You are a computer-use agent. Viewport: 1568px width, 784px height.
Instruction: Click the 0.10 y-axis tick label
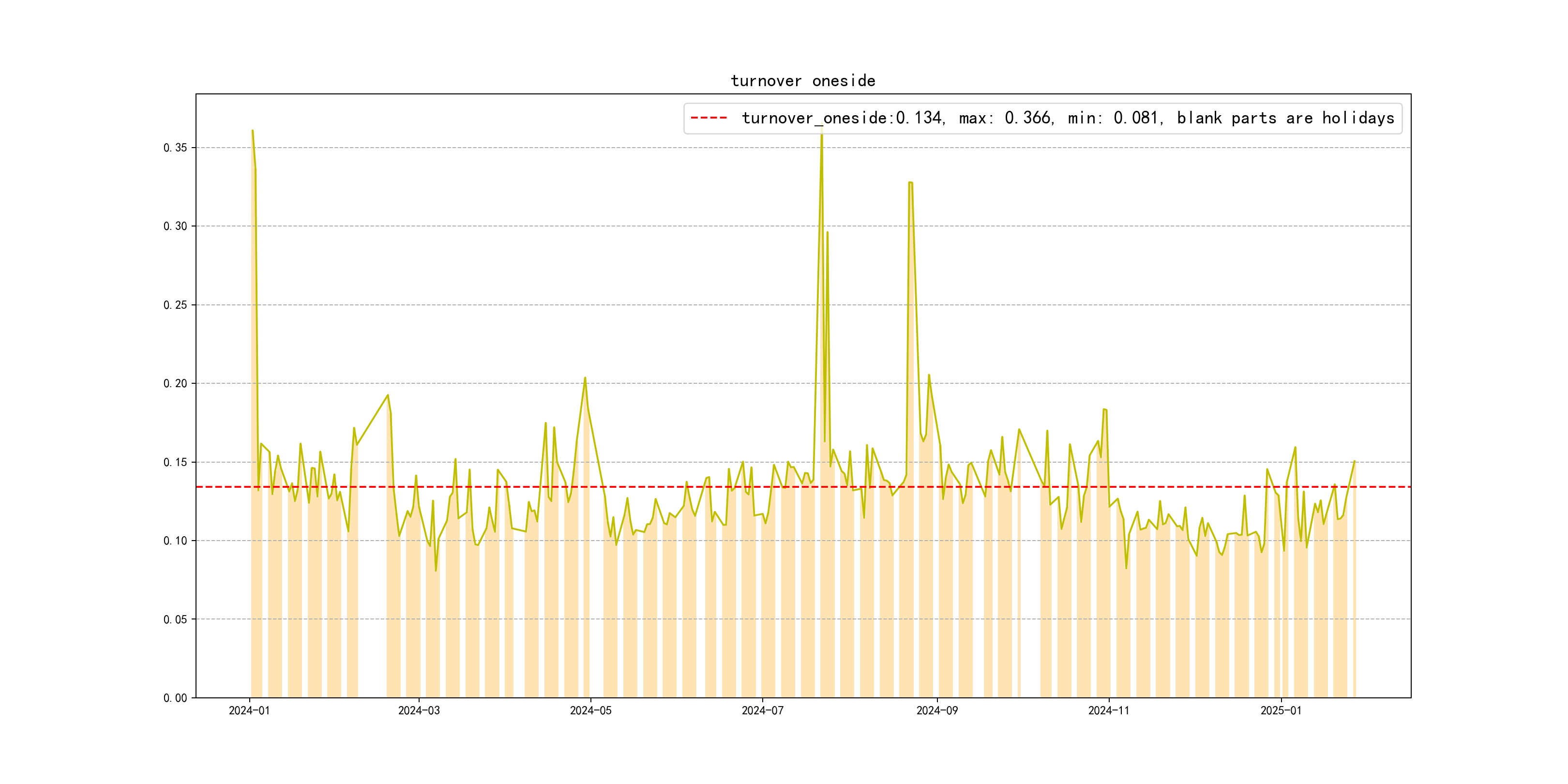point(175,541)
